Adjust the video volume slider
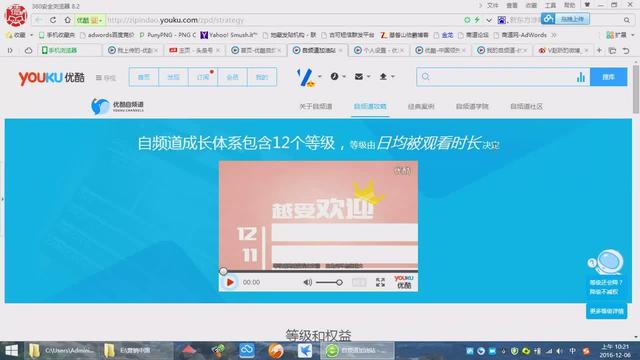 coord(329,282)
